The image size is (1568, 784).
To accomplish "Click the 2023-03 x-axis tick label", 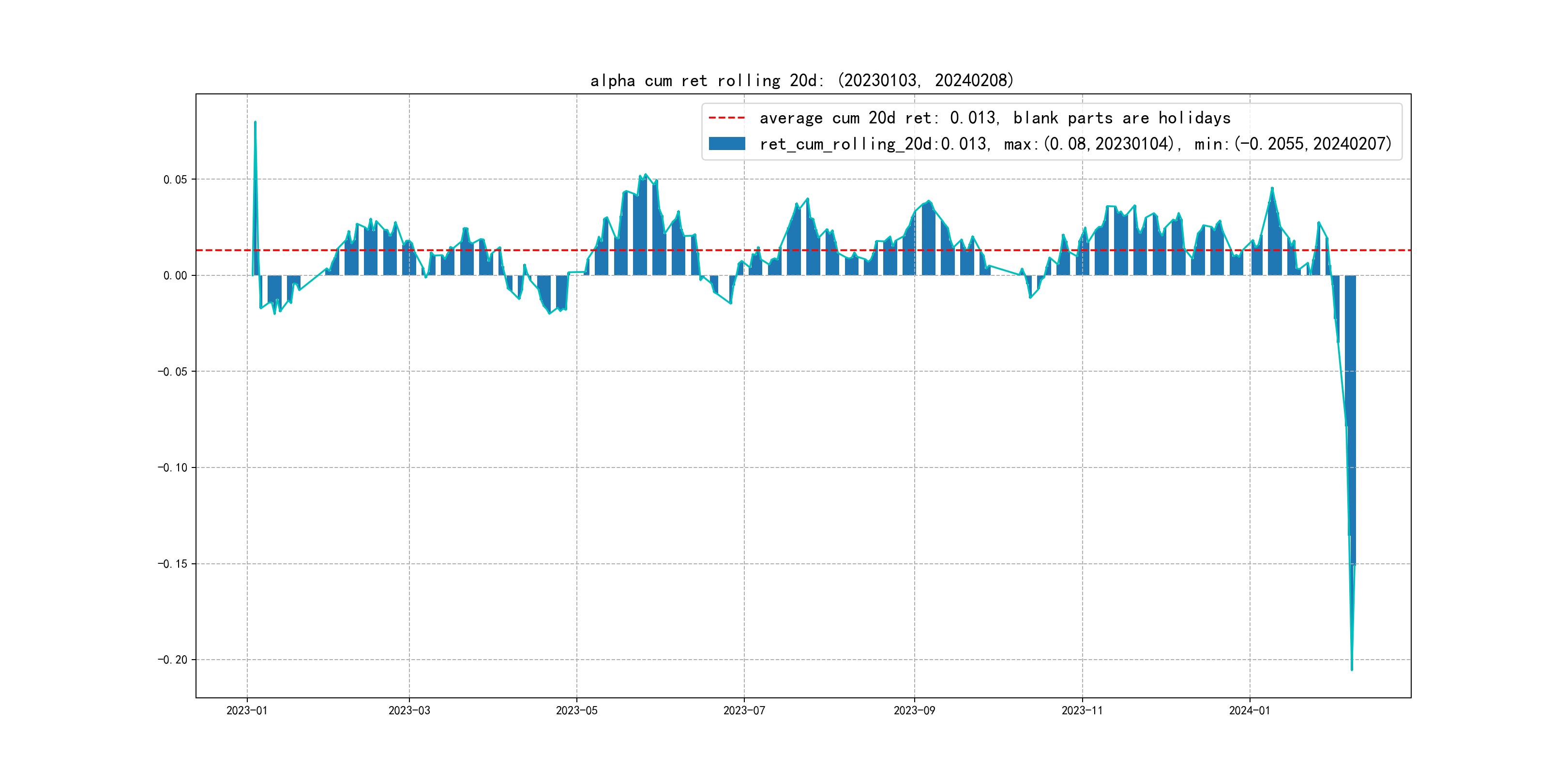I will click(x=409, y=710).
